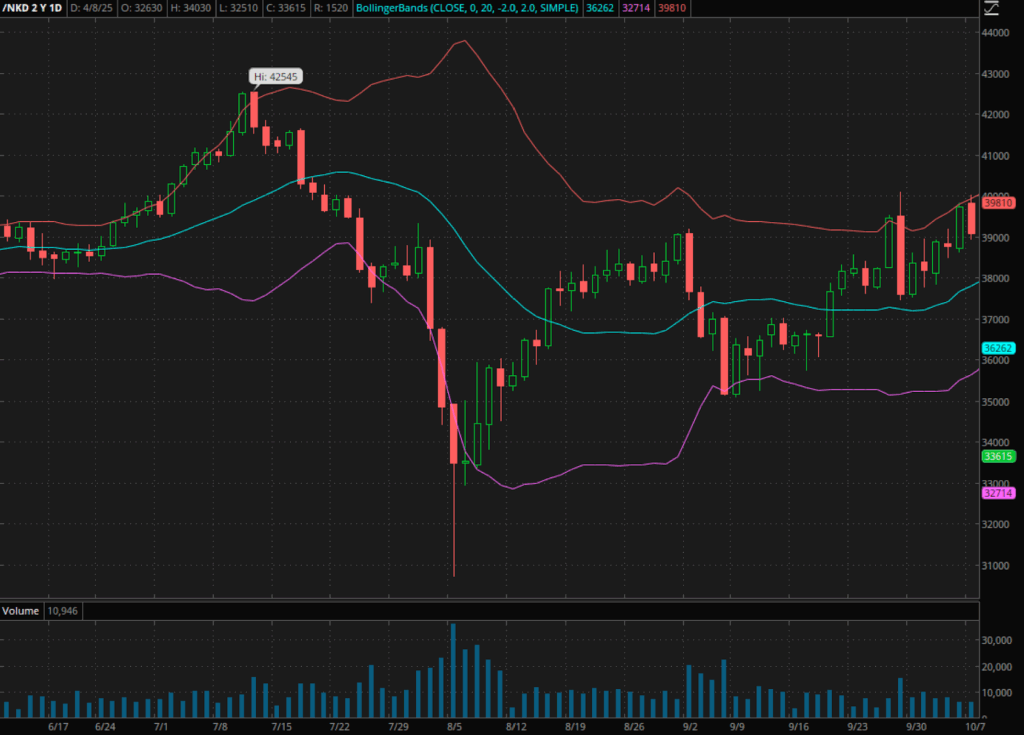
Task: Click the 30,000 volume axis label
Action: click(997, 640)
